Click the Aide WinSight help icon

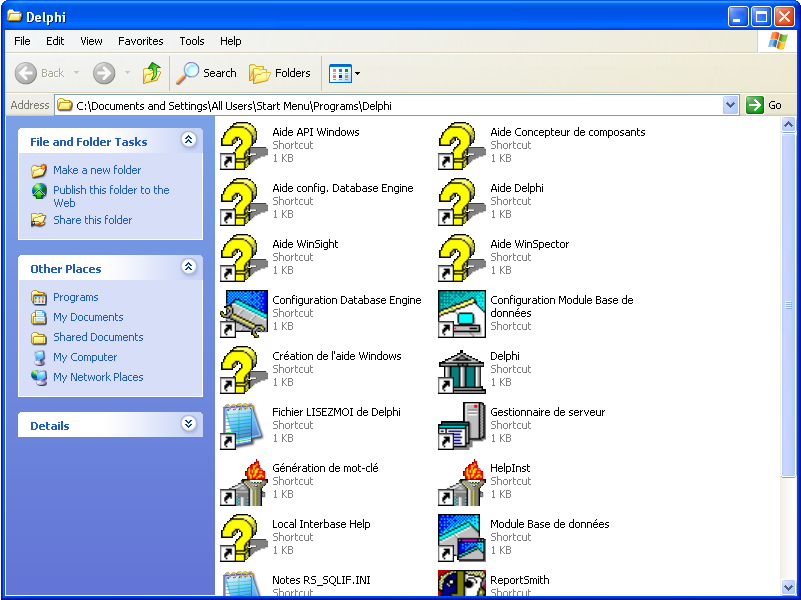[x=243, y=258]
